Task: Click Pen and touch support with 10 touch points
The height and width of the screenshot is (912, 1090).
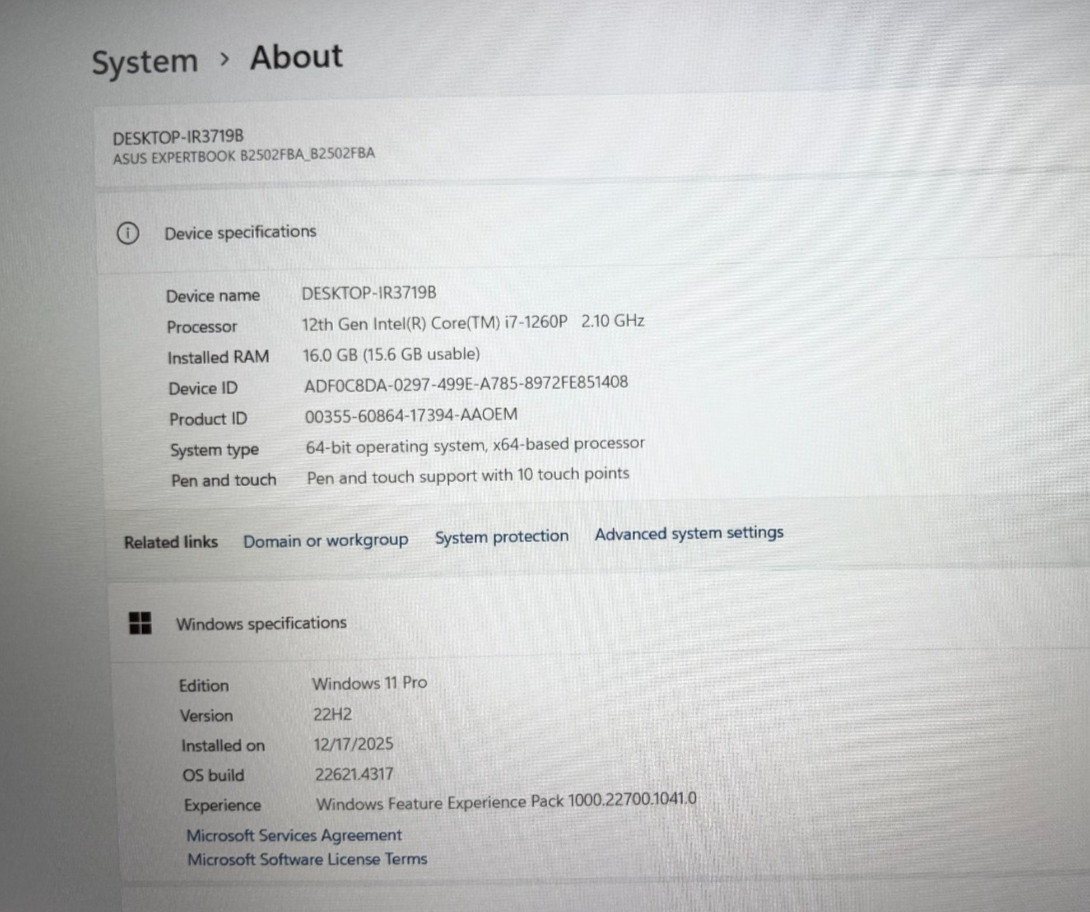Action: pos(468,476)
